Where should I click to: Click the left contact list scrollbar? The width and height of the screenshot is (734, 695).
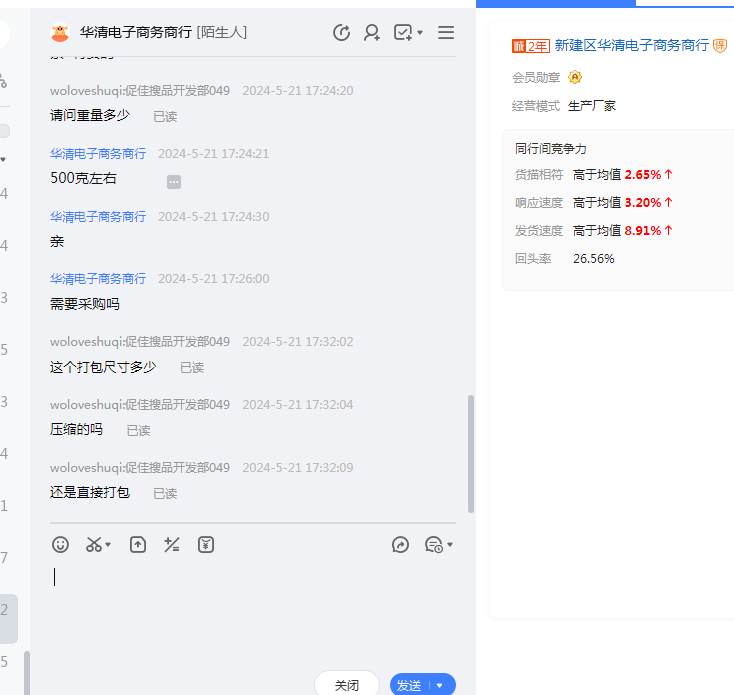(27, 673)
